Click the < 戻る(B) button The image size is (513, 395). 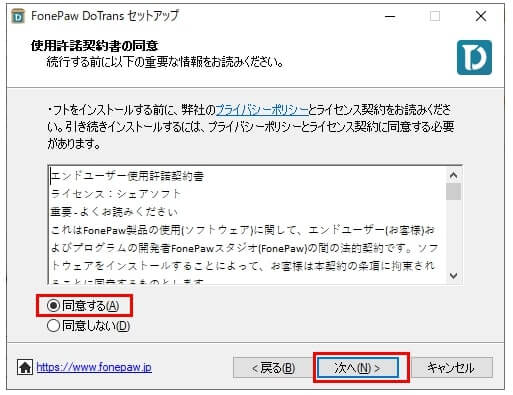(273, 367)
